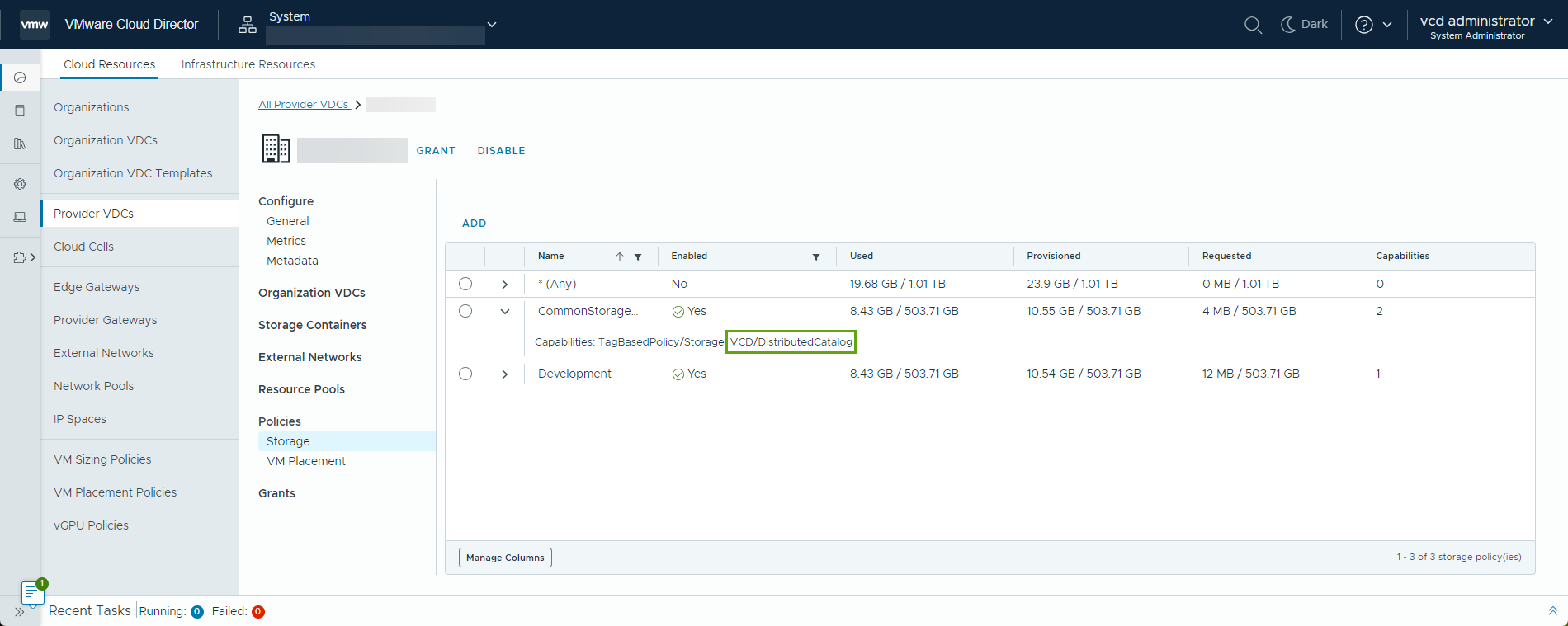1568x626 pixels.
Task: Open VM Placement Policies in the left menu
Action: [115, 492]
